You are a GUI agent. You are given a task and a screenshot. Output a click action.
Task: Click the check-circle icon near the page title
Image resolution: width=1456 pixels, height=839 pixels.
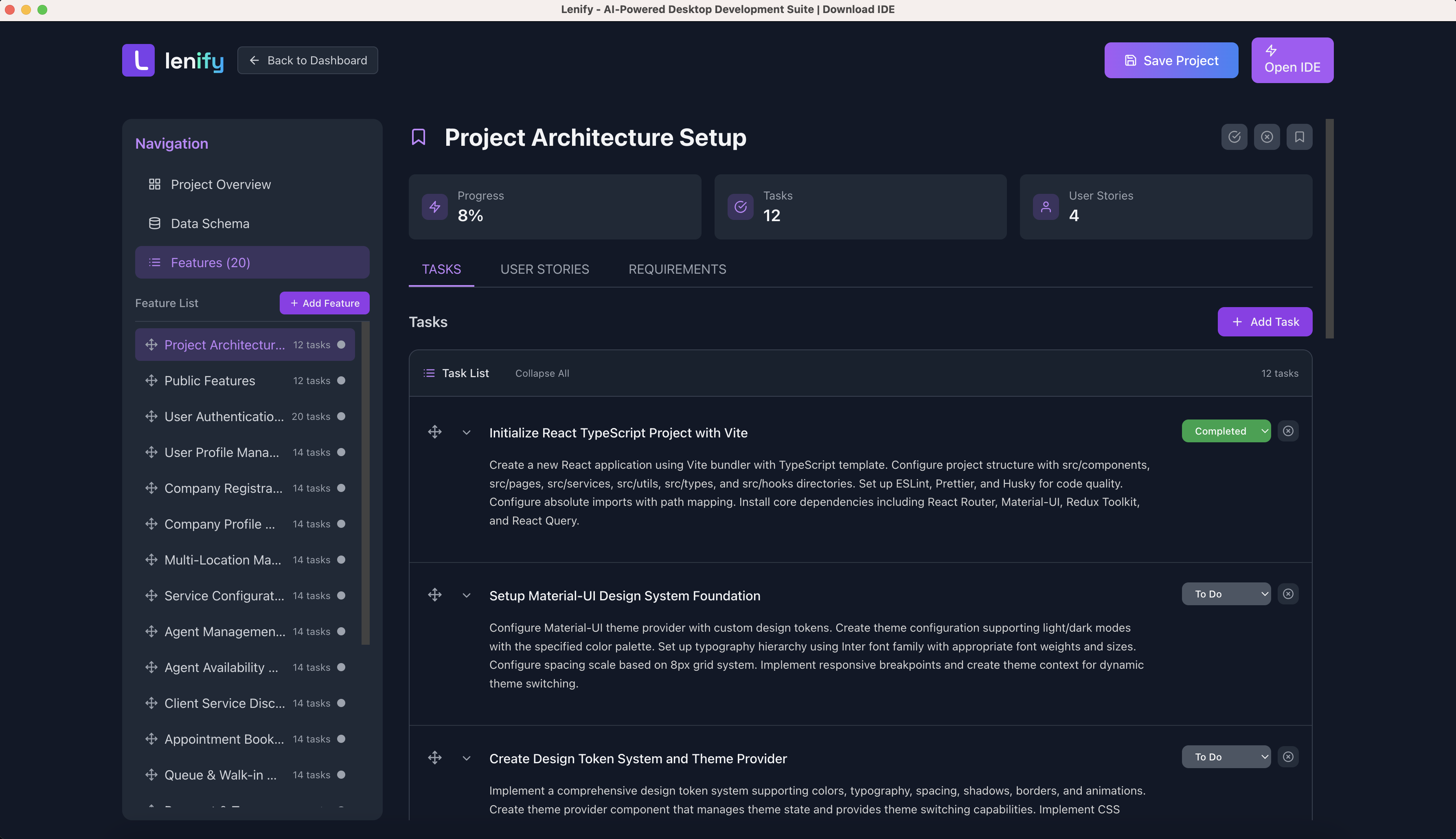click(1234, 136)
